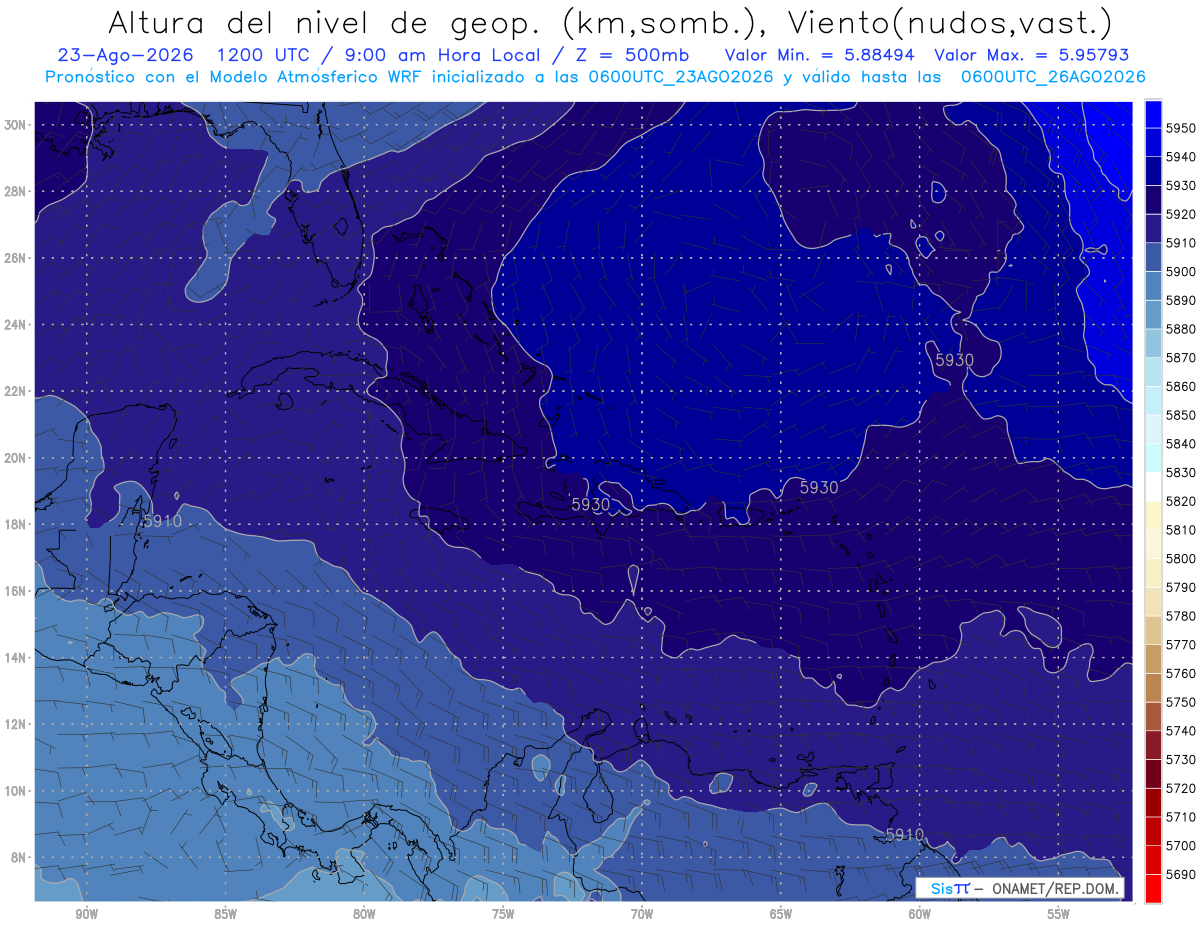
Task: Click the 80W longitude axis label
Action: 364,915
